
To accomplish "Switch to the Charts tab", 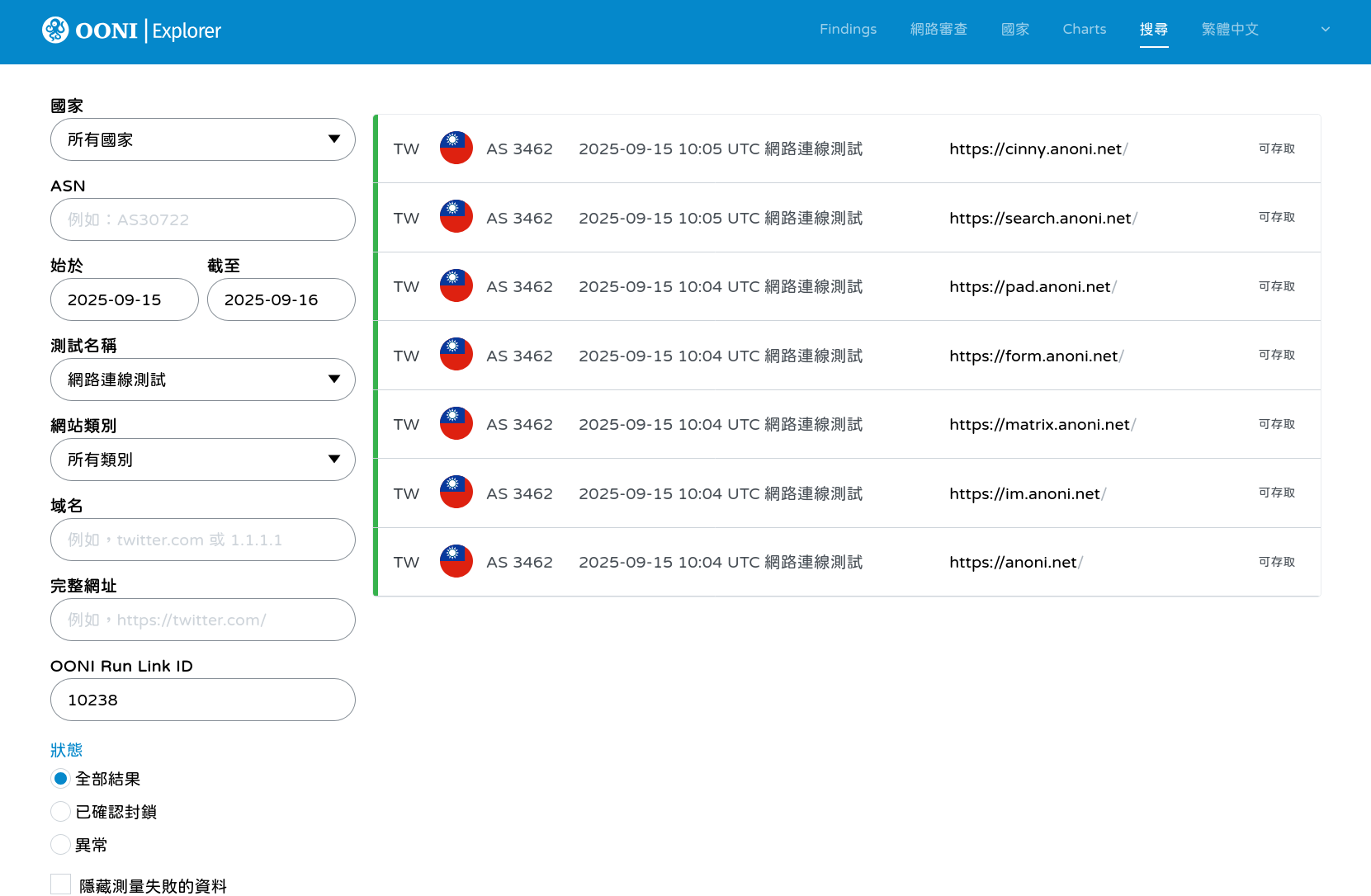I will 1084,30.
